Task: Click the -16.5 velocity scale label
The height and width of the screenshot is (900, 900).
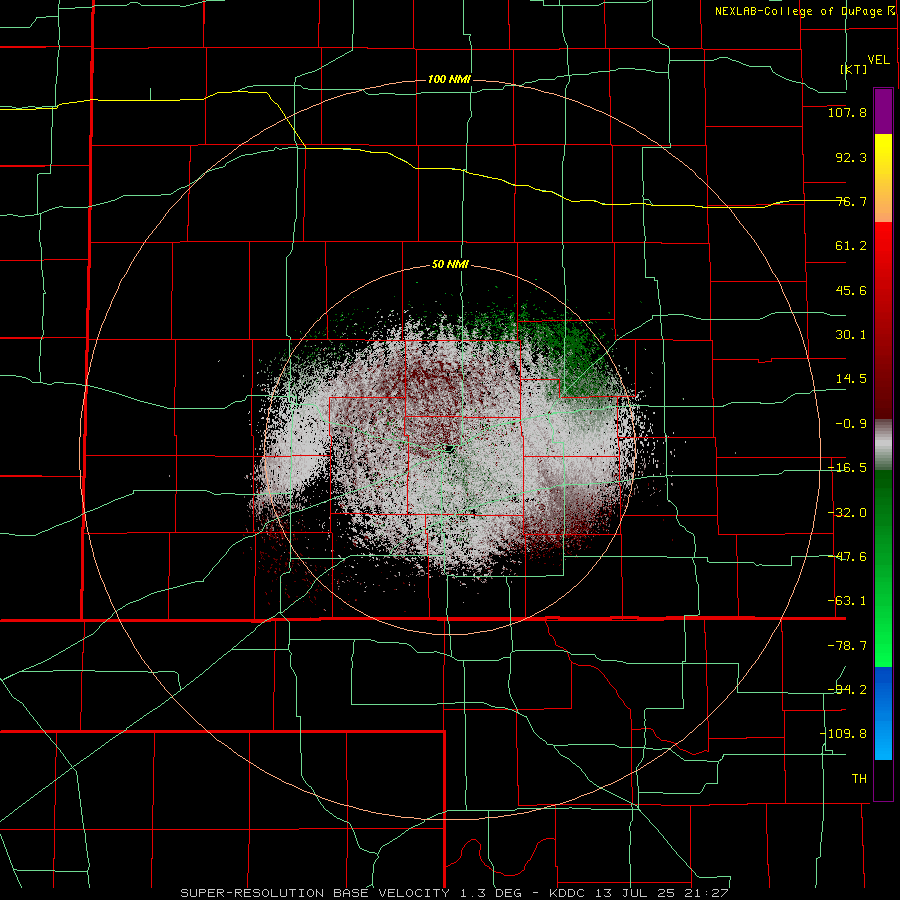Action: (847, 468)
